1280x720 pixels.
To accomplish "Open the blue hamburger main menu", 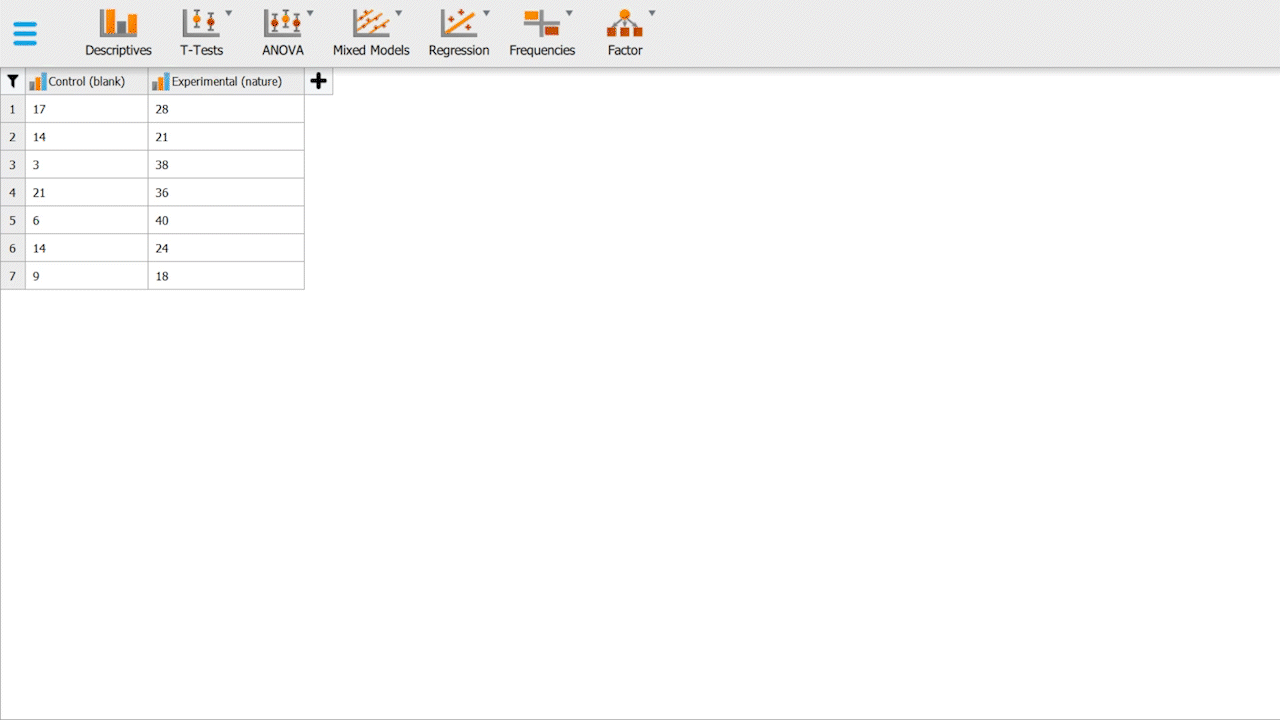I will [25, 34].
